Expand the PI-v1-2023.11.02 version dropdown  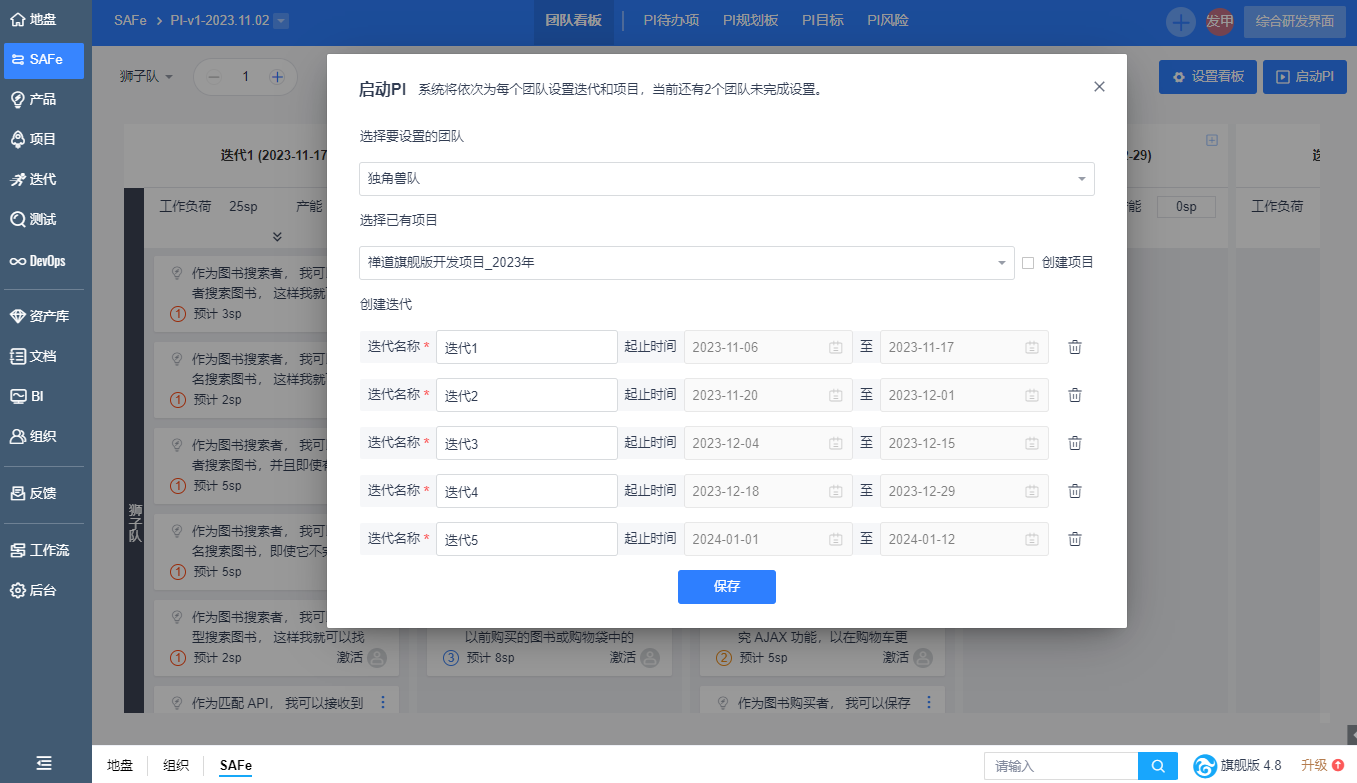pos(281,21)
